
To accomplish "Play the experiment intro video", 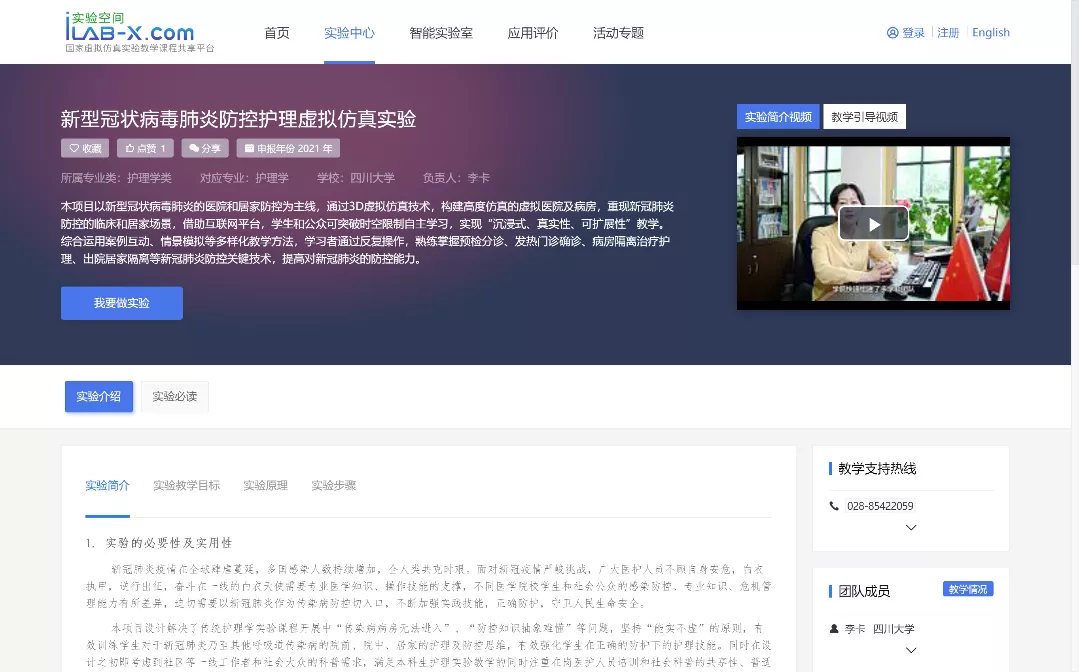I will click(x=873, y=224).
